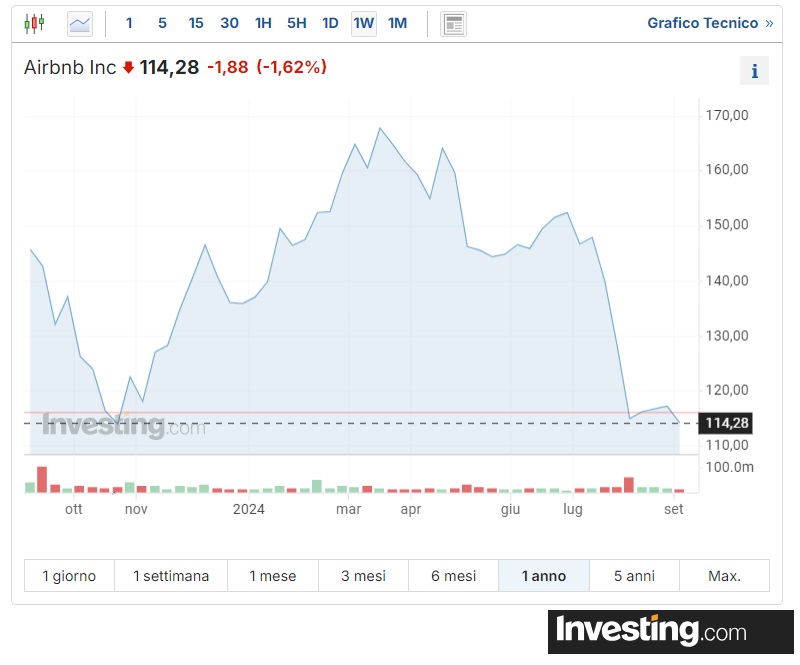This screenshot has width=800, height=665.
Task: Show the 6 mesi time range
Action: (454, 576)
